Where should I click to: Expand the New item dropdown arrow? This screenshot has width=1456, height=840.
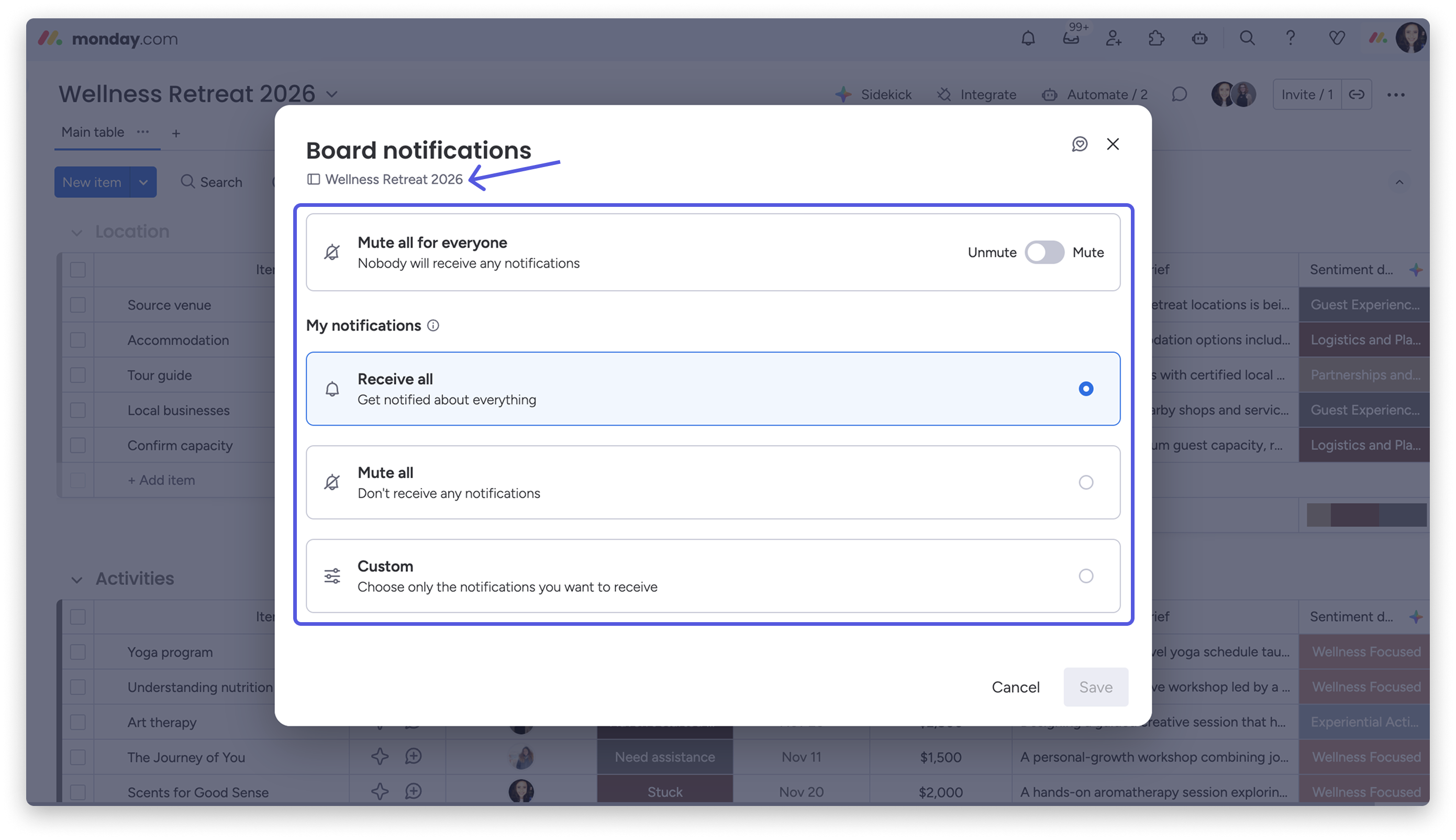coord(143,182)
